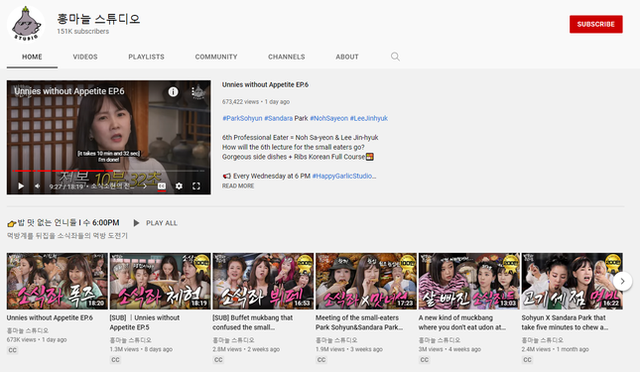The height and width of the screenshot is (372, 640).
Task: Show next videos with carousel arrow
Action: point(622,281)
